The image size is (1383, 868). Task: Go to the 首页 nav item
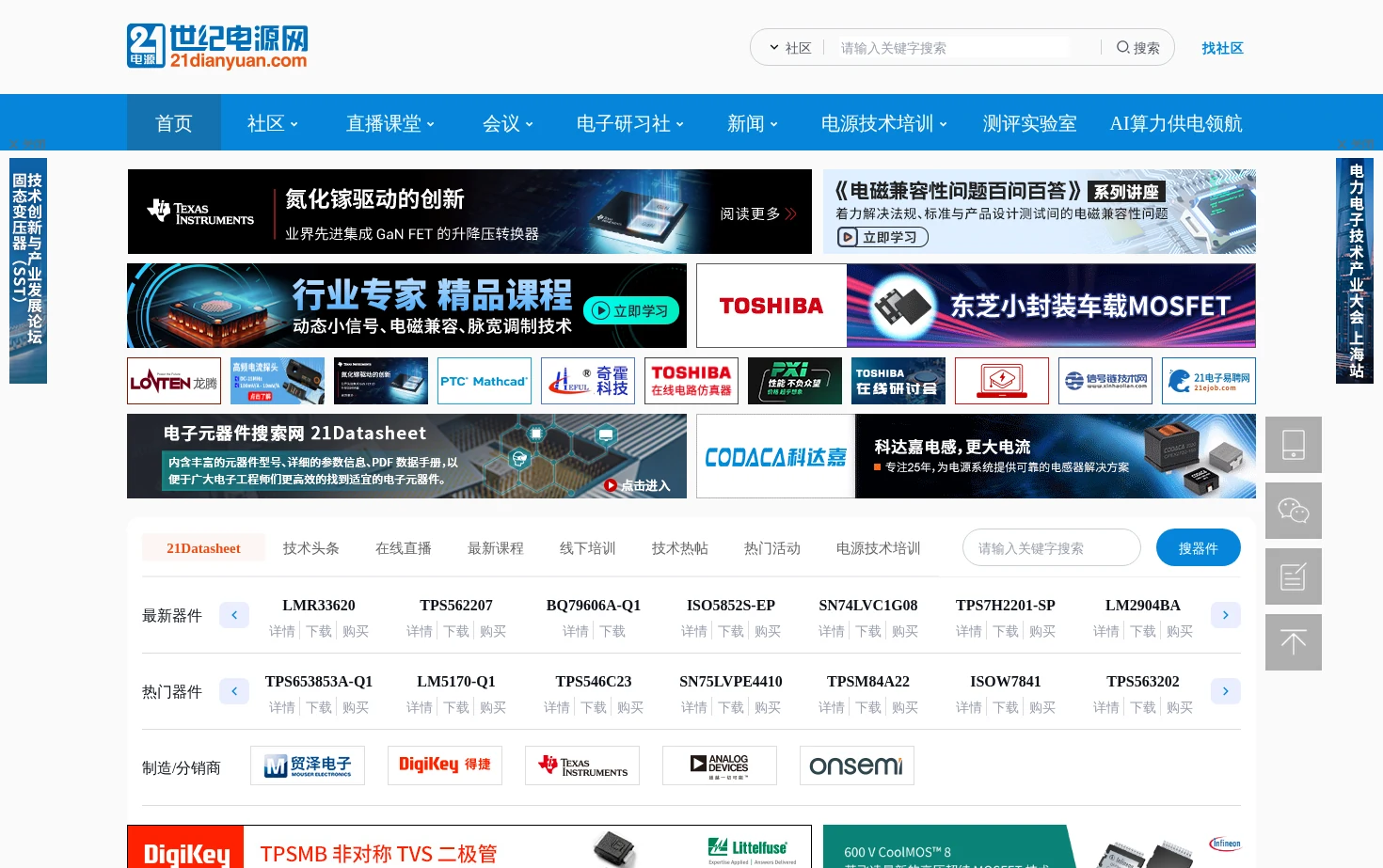(x=174, y=123)
